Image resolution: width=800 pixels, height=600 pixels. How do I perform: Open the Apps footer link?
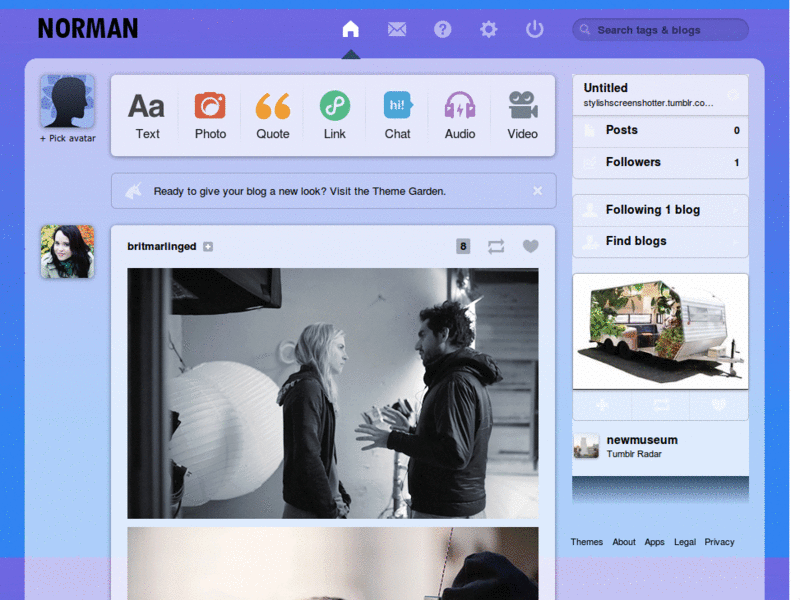(x=654, y=542)
